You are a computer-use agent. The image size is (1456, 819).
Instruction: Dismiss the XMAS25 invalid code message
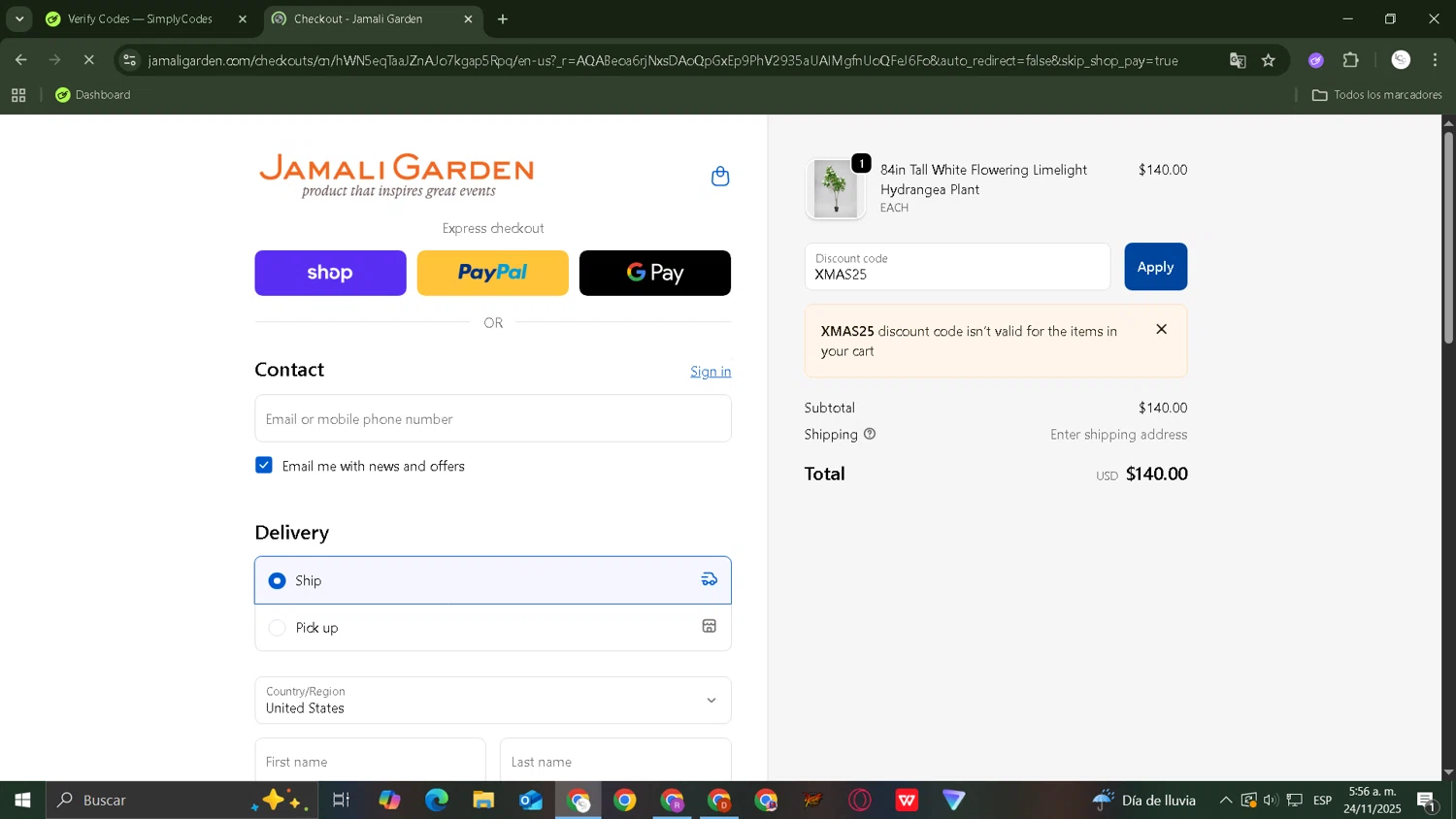[1161, 330]
